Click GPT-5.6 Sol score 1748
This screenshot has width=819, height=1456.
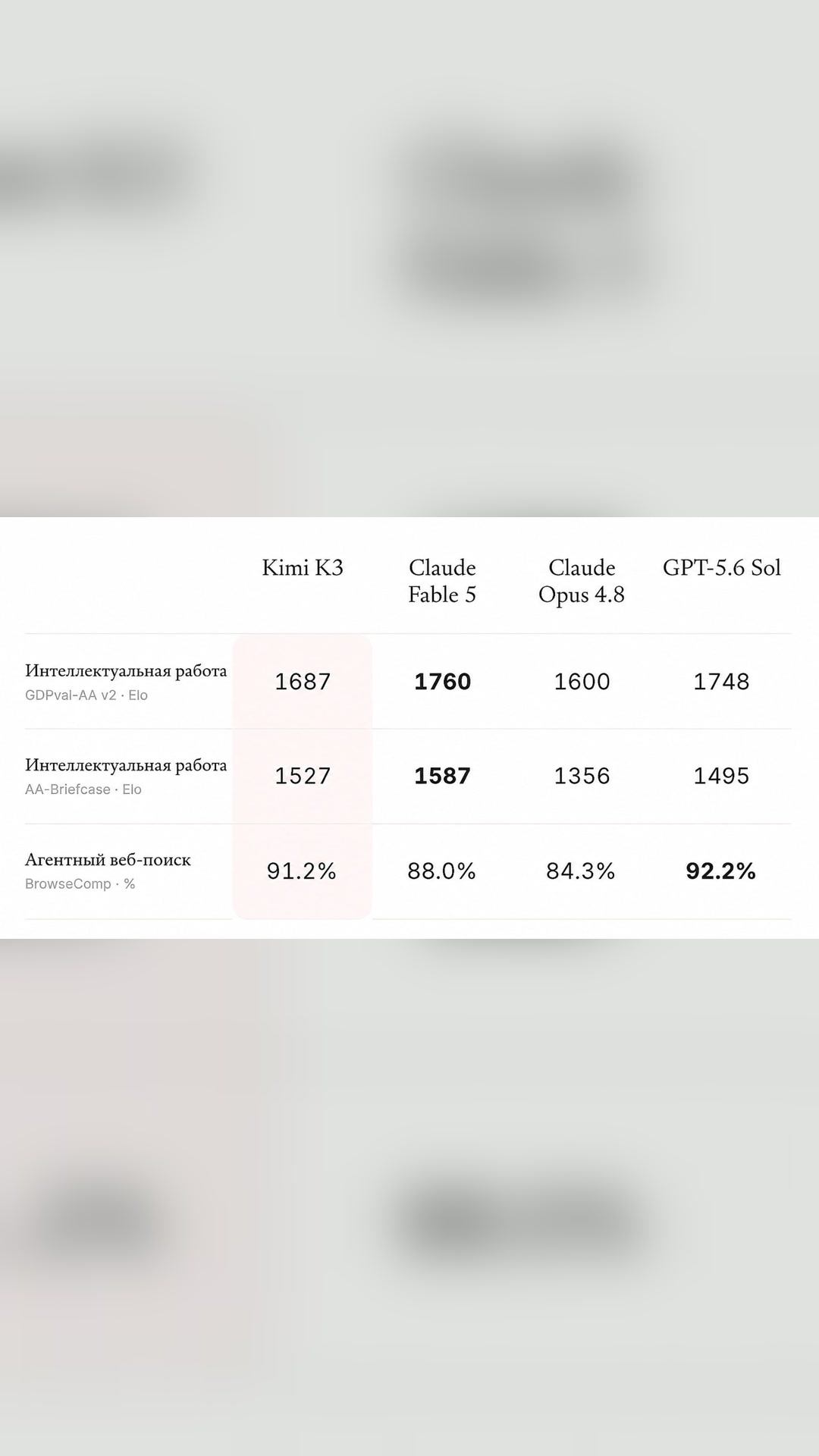coord(721,682)
